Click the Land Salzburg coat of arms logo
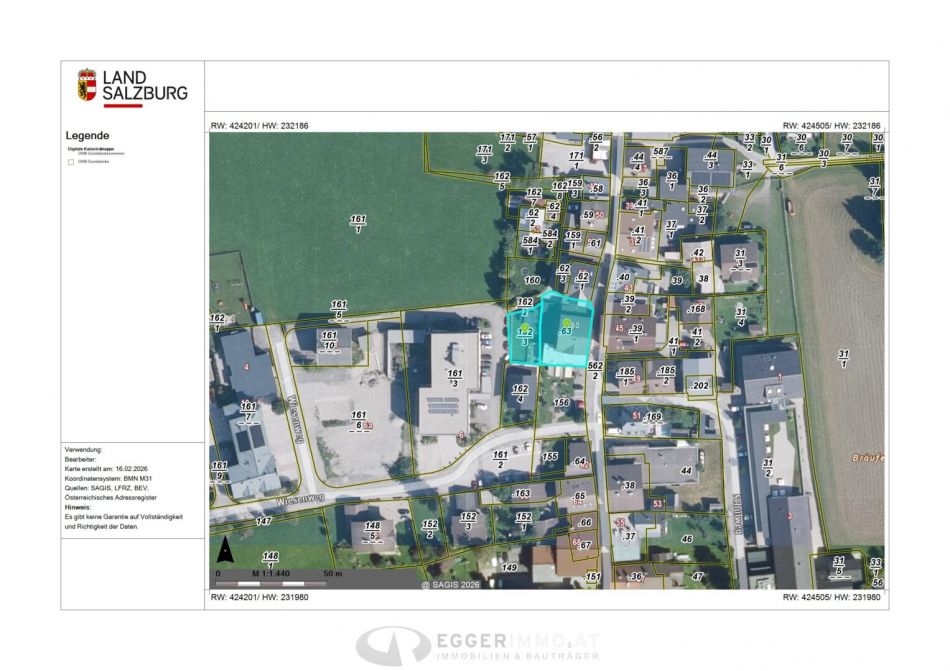The height and width of the screenshot is (671, 950). [x=87, y=86]
